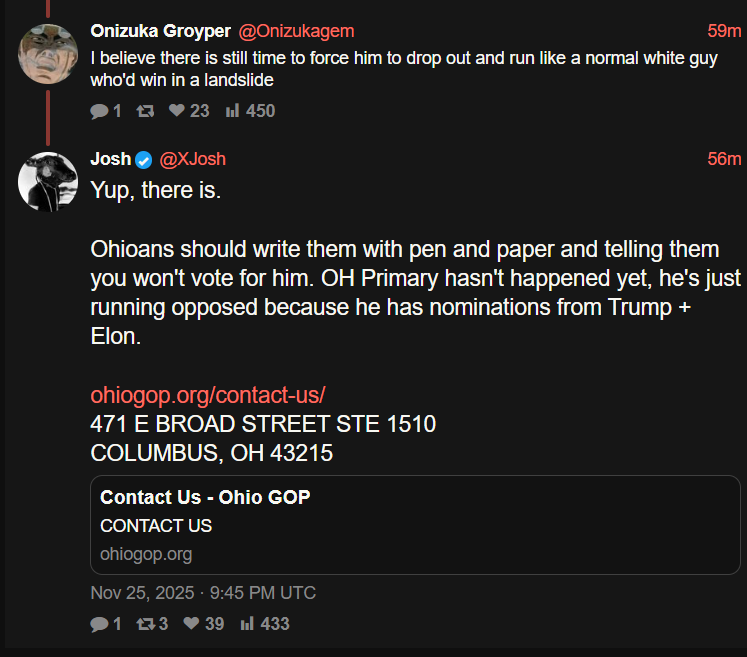Click the 56m timestamp link
The height and width of the screenshot is (657, 747).
click(724, 160)
